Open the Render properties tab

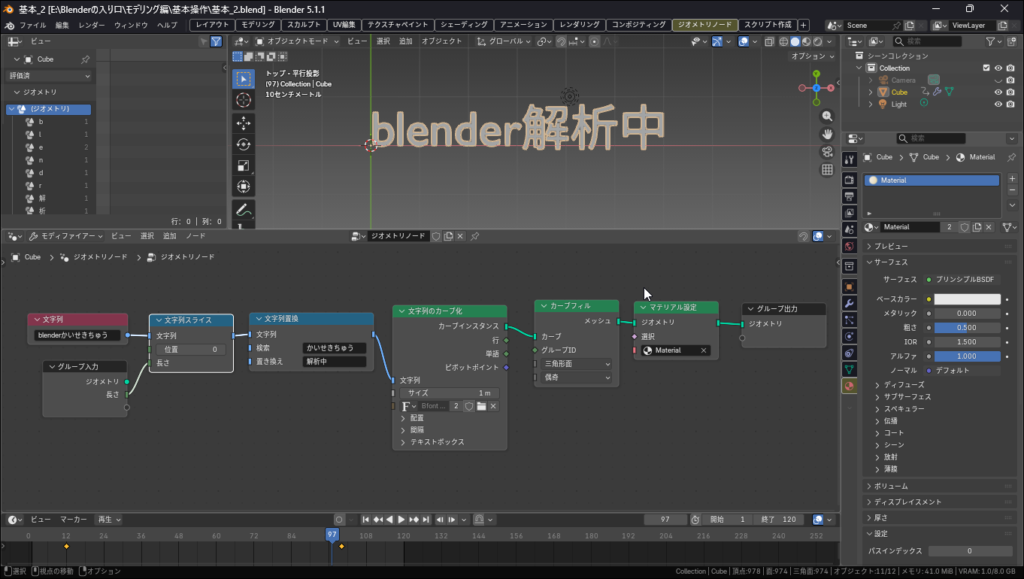coord(849,180)
